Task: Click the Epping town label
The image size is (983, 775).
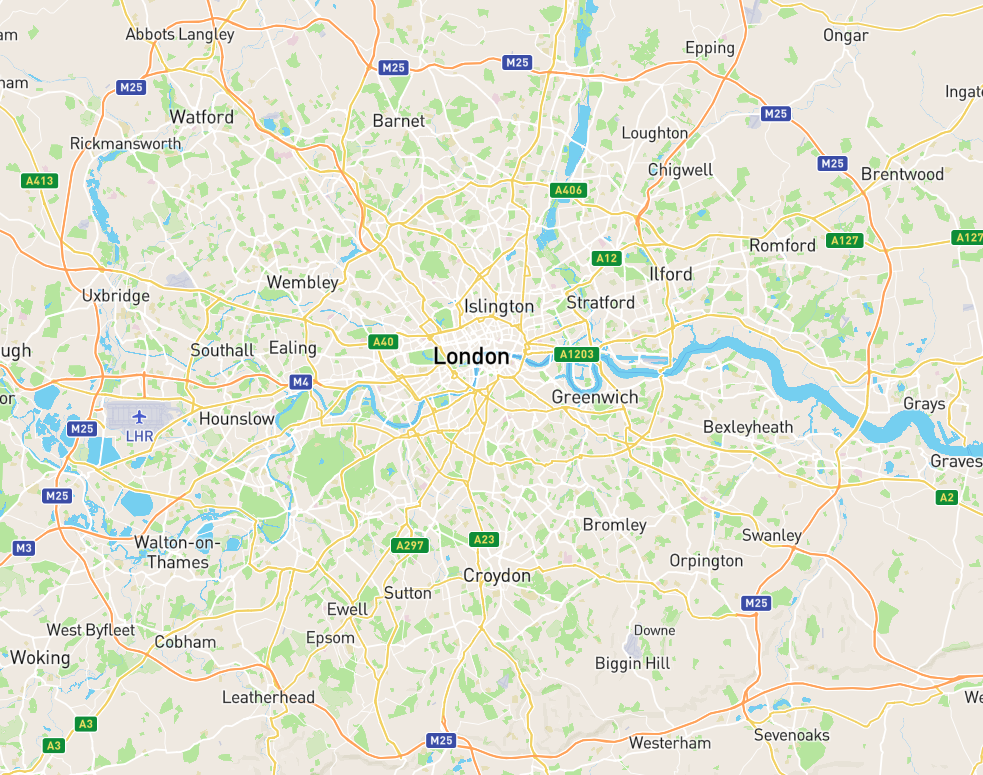Action: point(710,48)
